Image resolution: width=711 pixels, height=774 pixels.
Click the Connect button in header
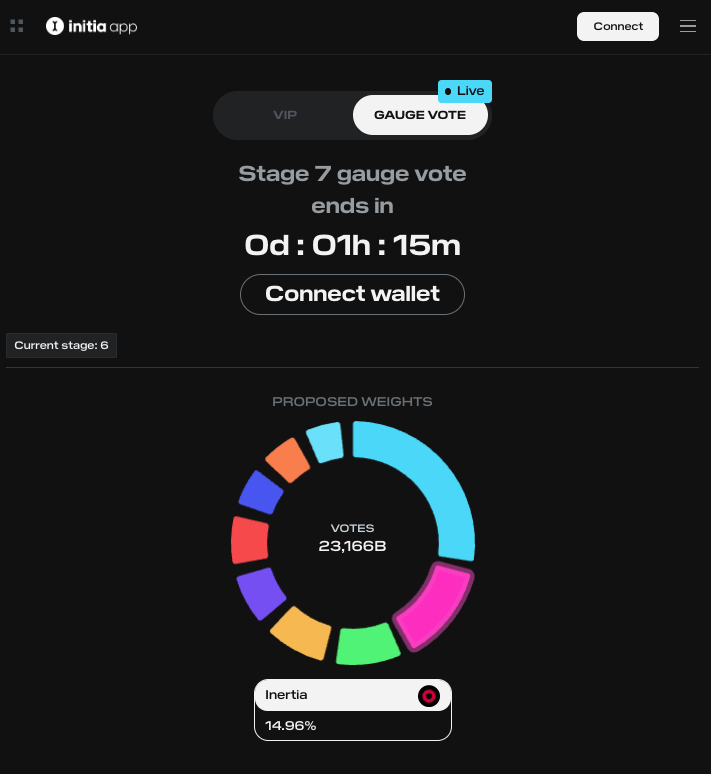pyautogui.click(x=618, y=27)
